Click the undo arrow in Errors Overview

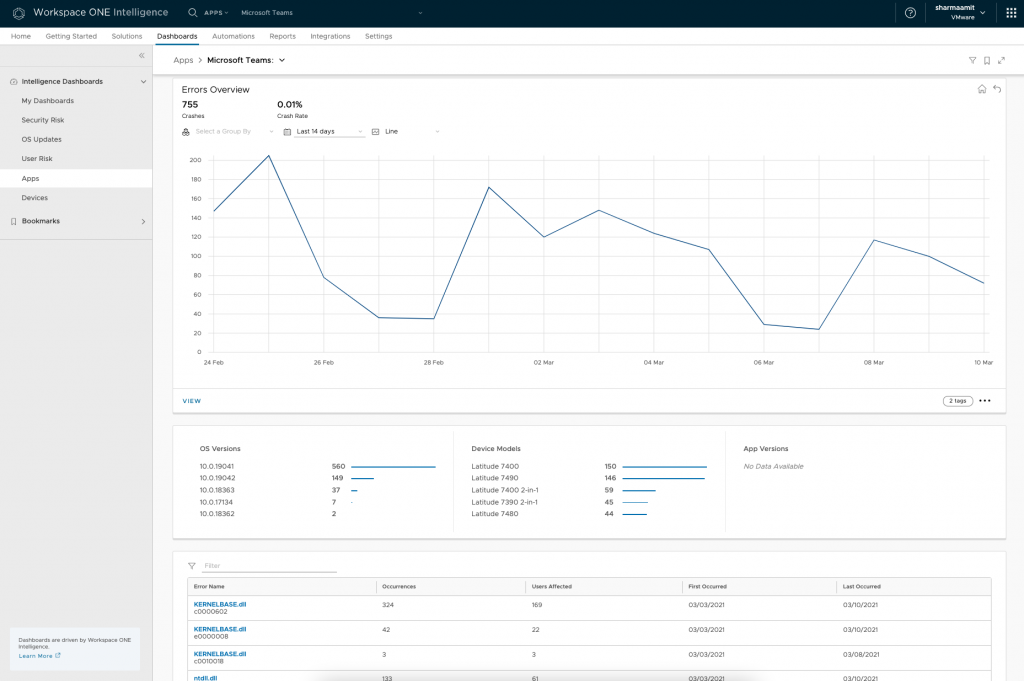coord(997,89)
